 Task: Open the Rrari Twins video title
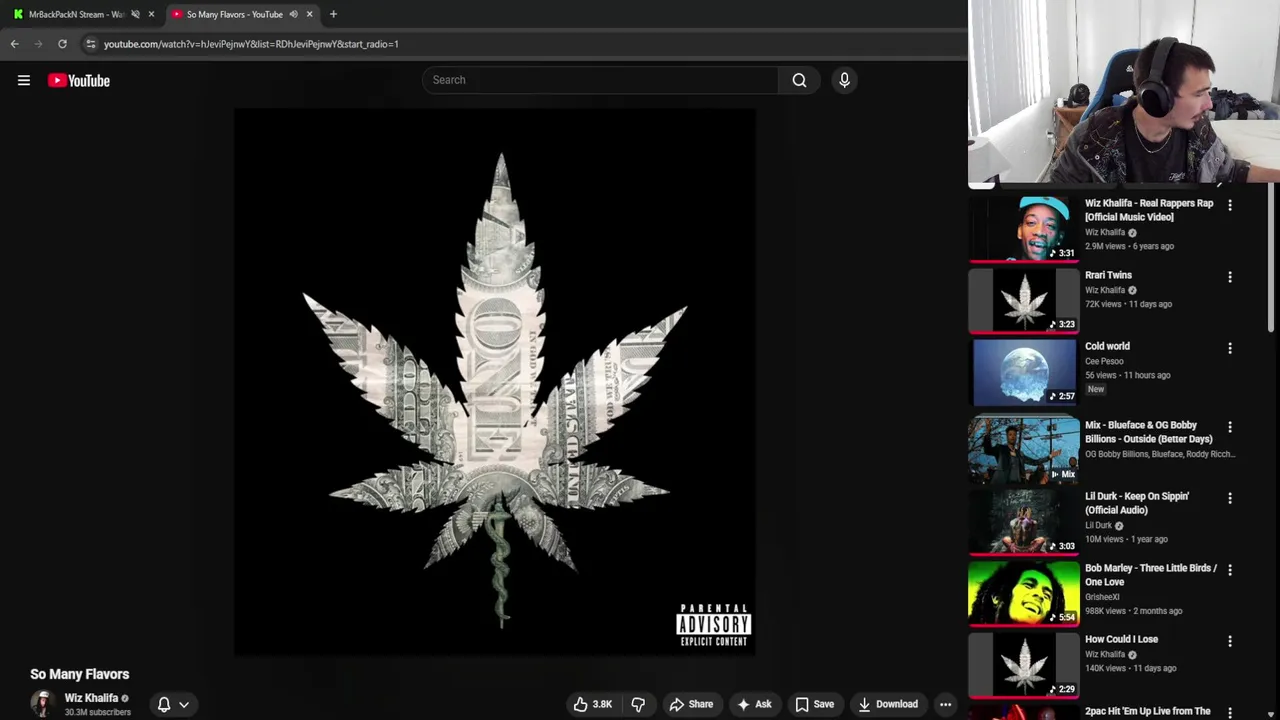click(1108, 275)
